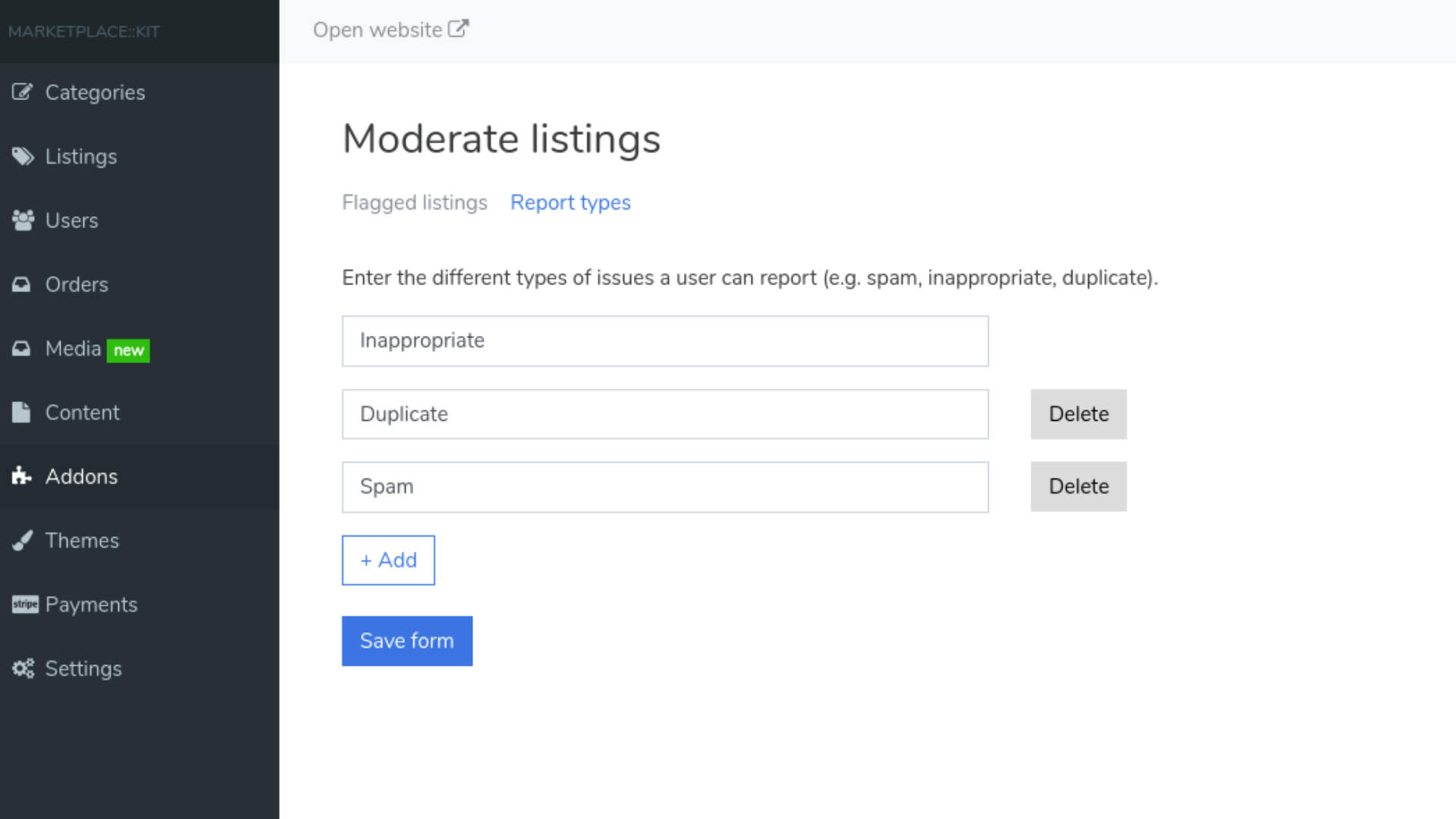The width and height of the screenshot is (1456, 819).
Task: Click the Settings gears icon
Action: pyautogui.click(x=23, y=669)
